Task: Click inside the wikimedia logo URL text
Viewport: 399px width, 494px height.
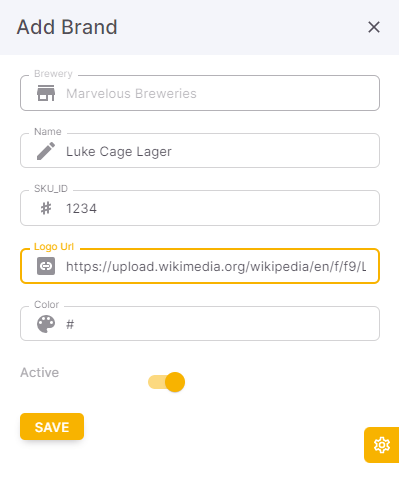Action: point(216,266)
